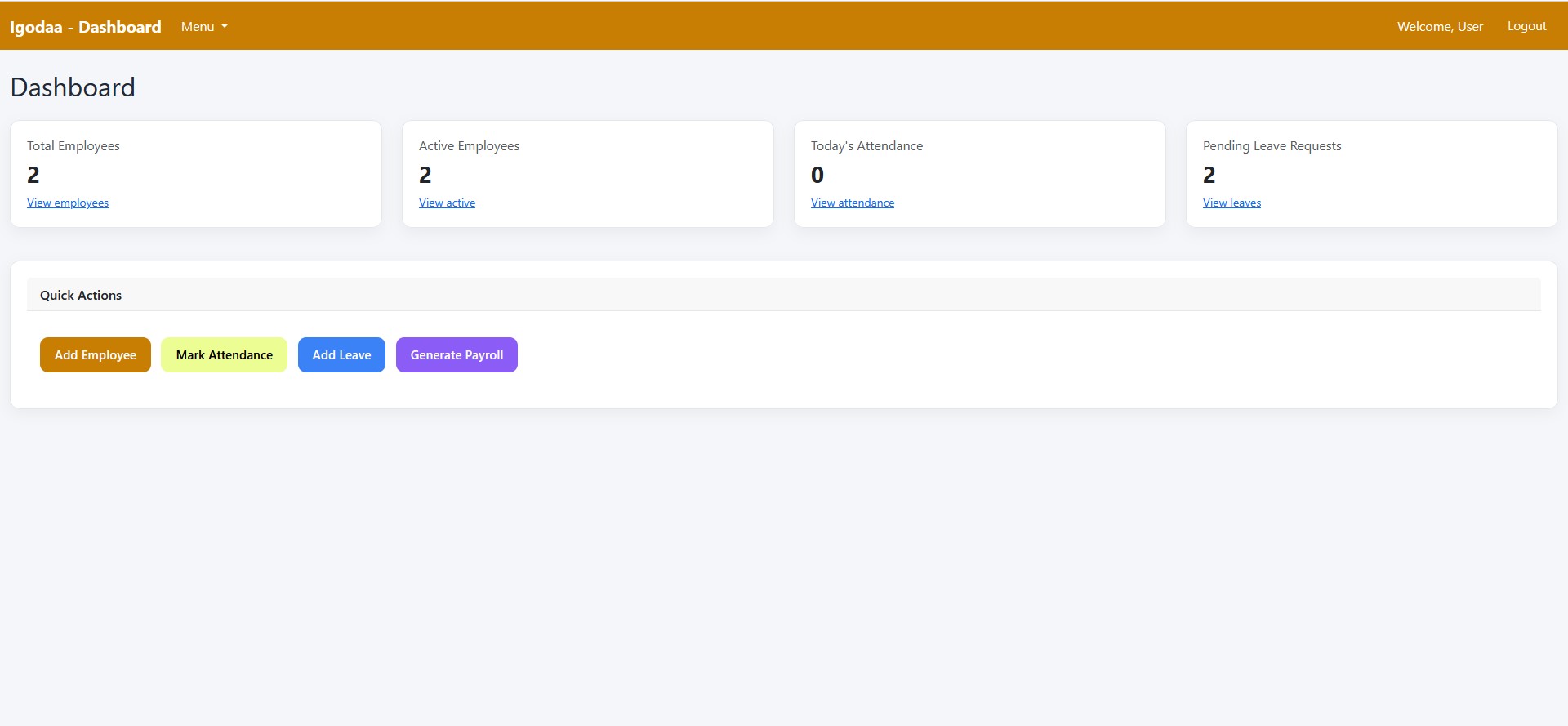Click the Active Employees count 2
The width and height of the screenshot is (1568, 726).
pyautogui.click(x=425, y=175)
